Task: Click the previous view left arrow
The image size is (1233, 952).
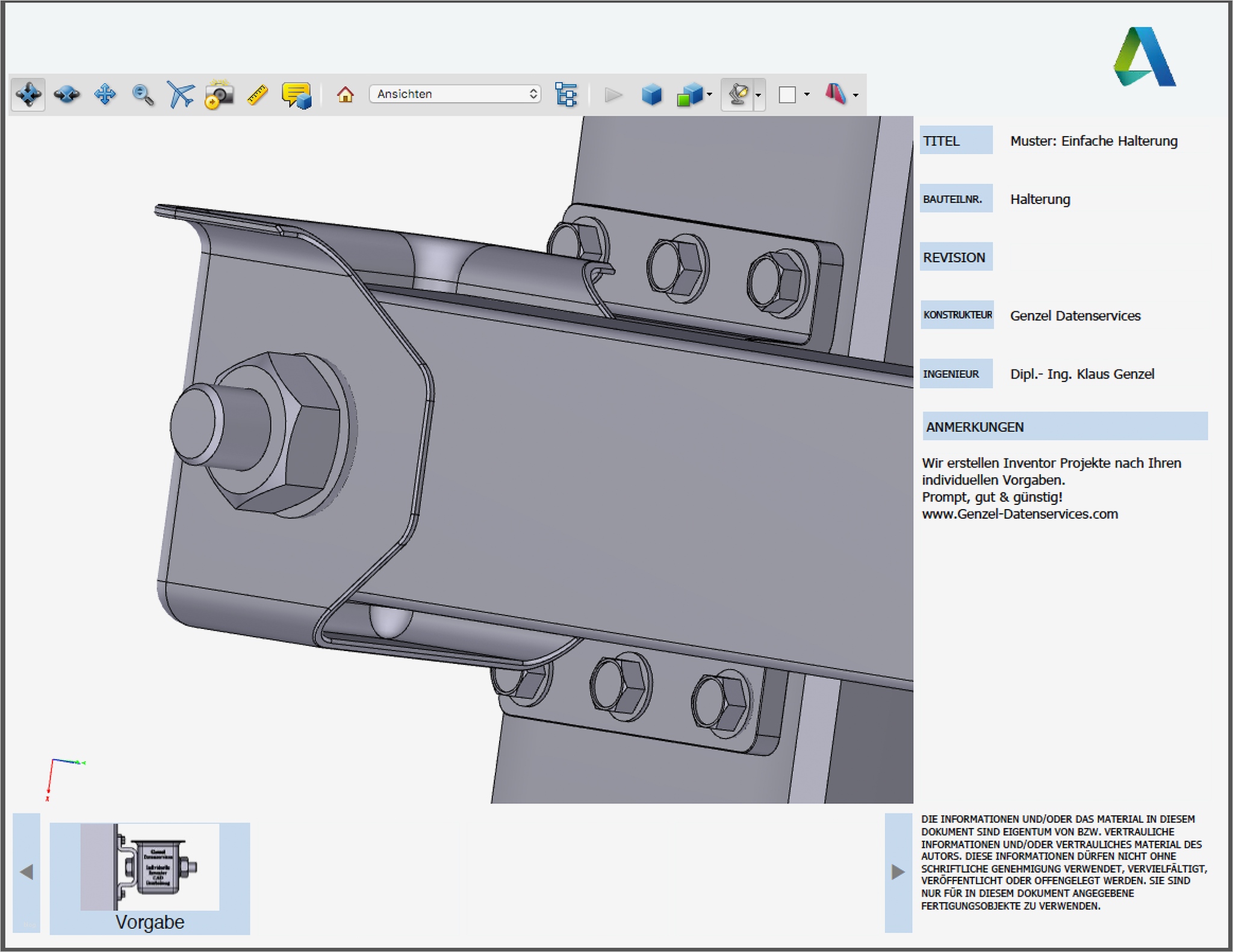Action: (26, 872)
